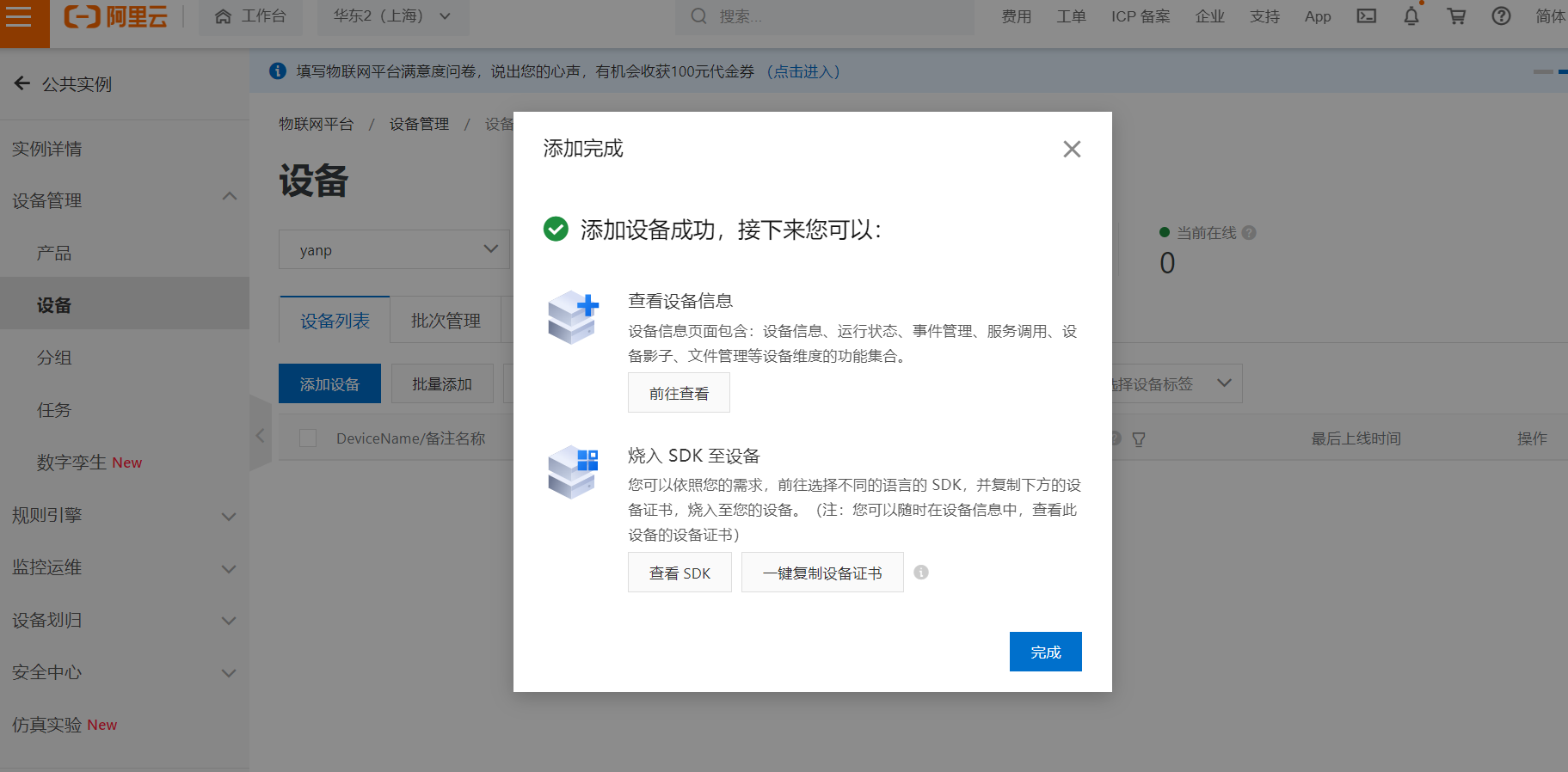Launch the Cloud Shell terminal icon
This screenshot has width=1568, height=772.
tap(1367, 16)
